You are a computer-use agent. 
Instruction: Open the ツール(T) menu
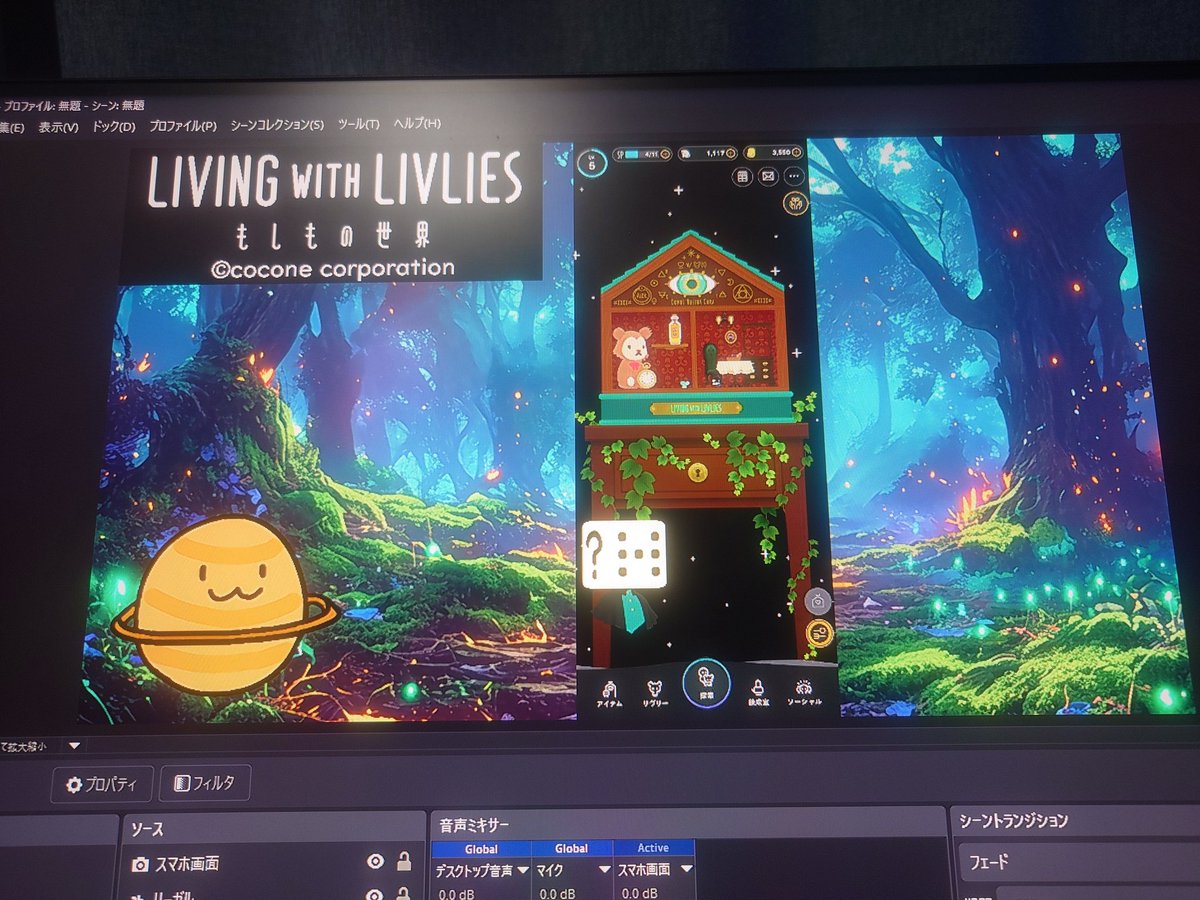(358, 124)
